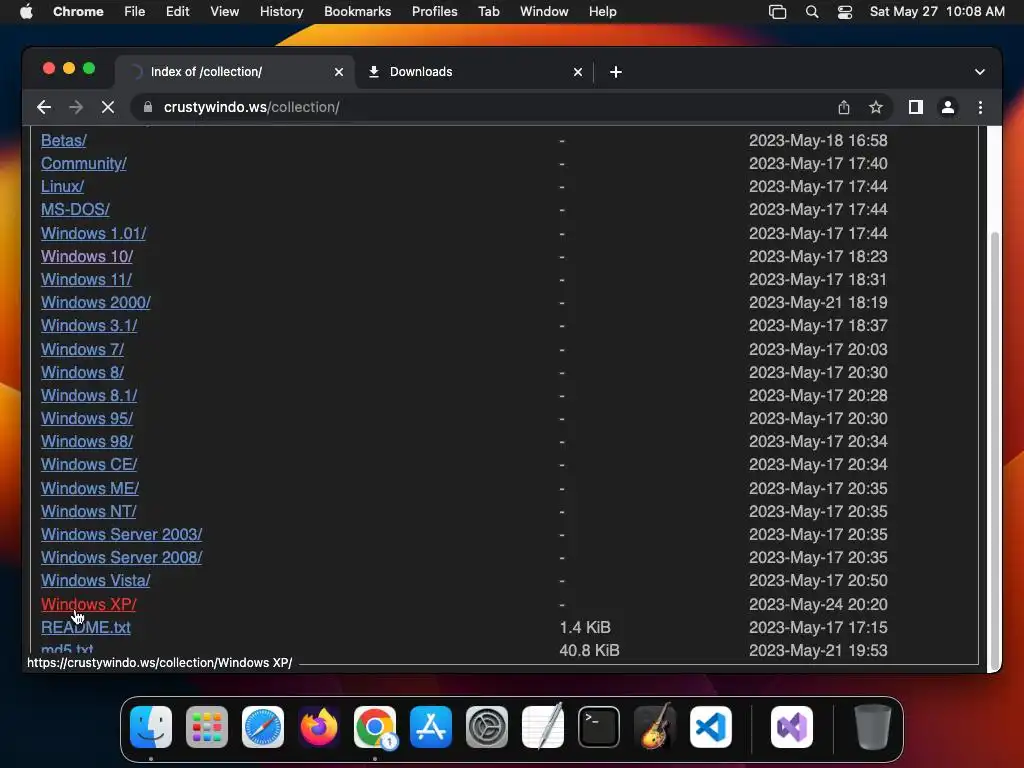Open the Linux/ directory link

click(62, 186)
